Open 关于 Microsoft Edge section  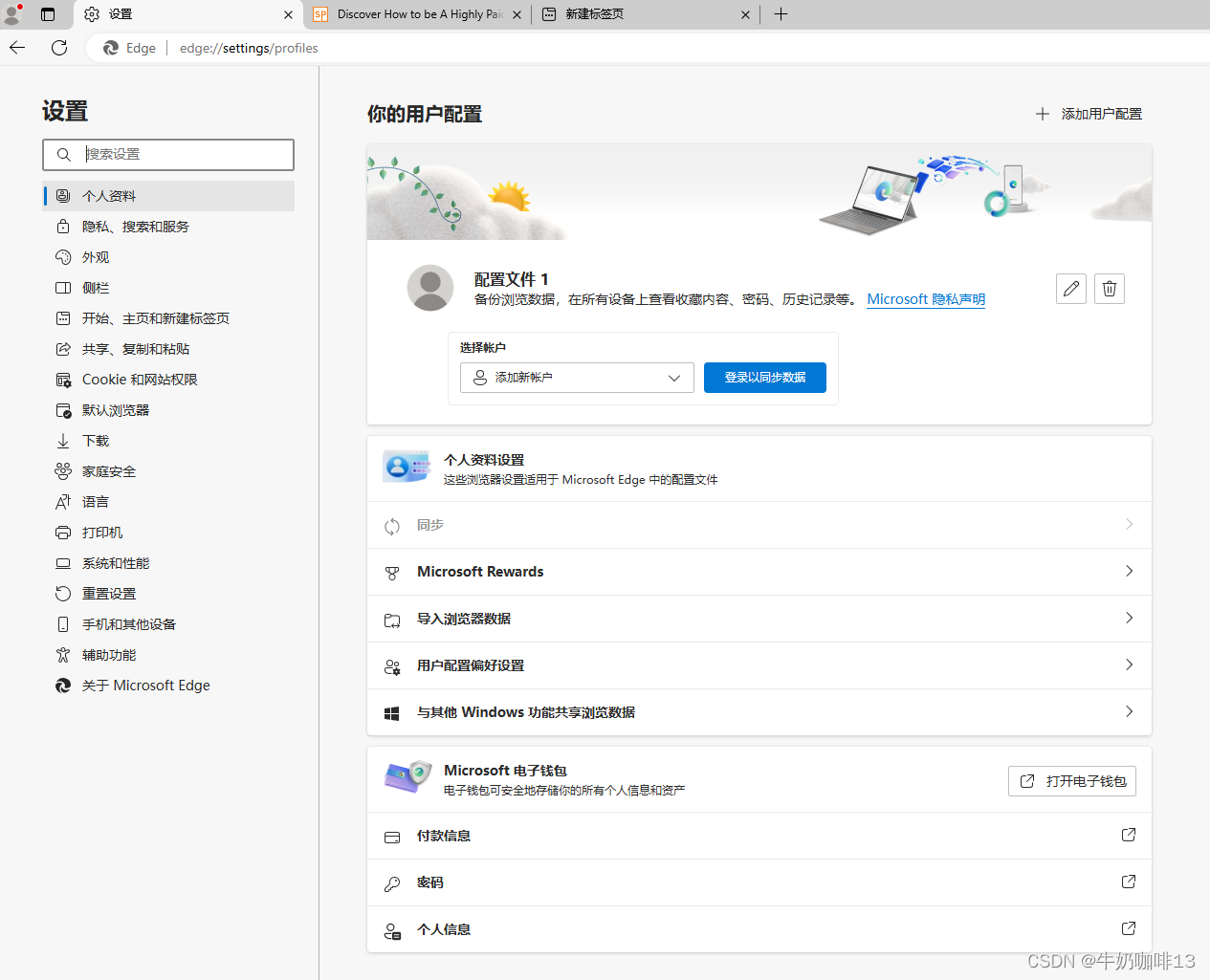168,686
